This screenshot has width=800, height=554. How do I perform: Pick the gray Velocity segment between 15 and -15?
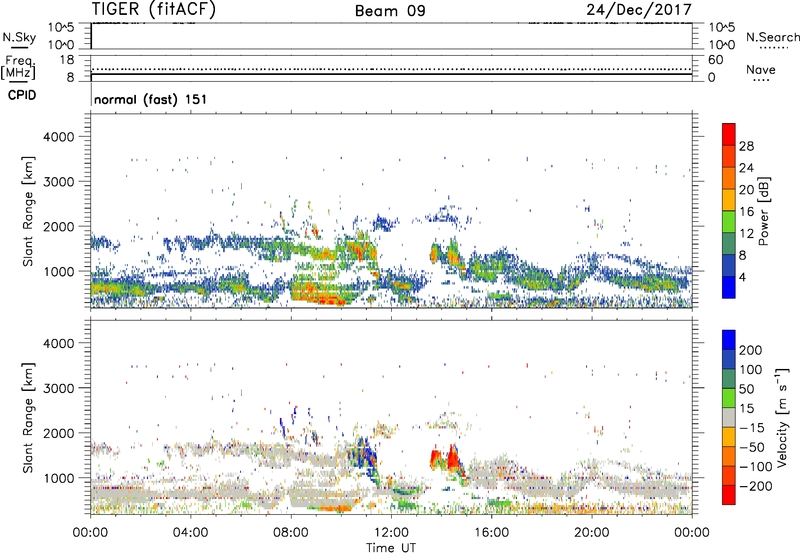(x=729, y=417)
